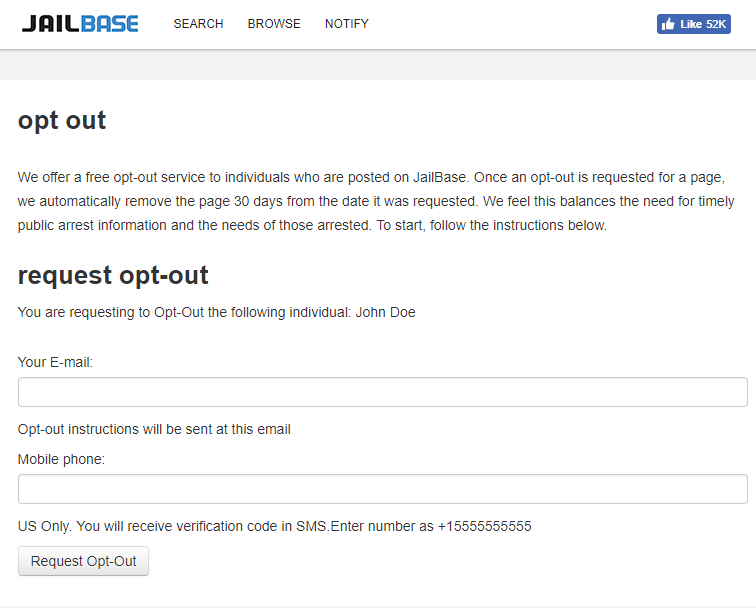The height and width of the screenshot is (608, 756).
Task: Open the SEARCH menu item
Action: [198, 24]
